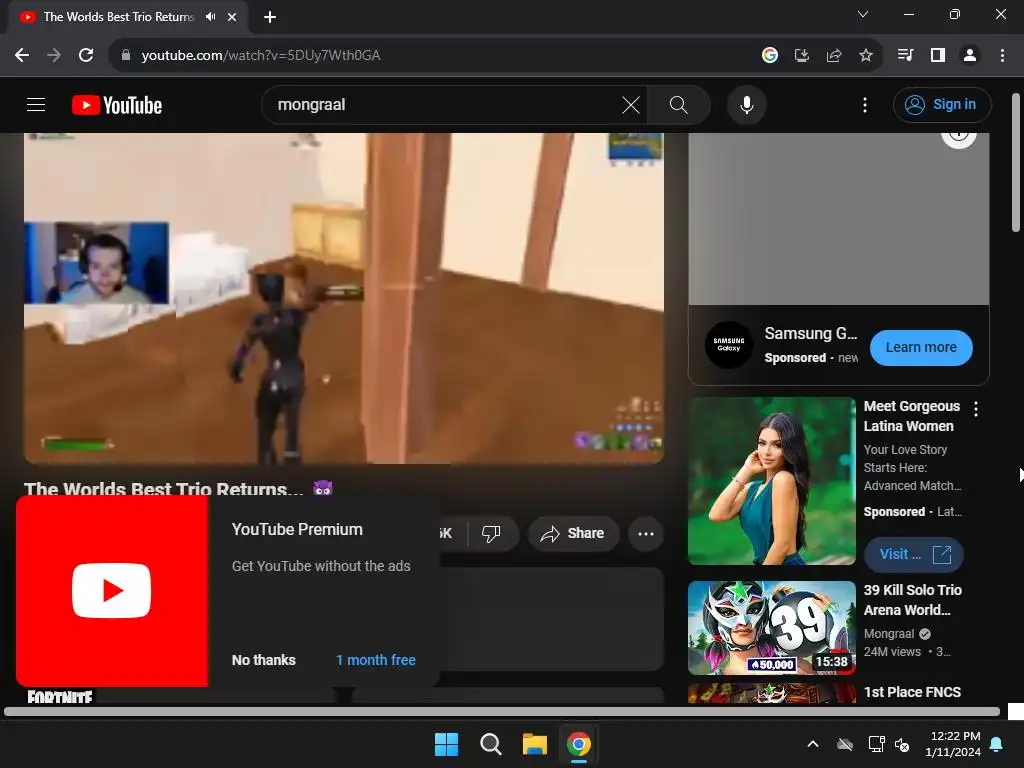Image resolution: width=1024 pixels, height=768 pixels.
Task: Open the clock showing 12:22 PM
Action: click(953, 744)
